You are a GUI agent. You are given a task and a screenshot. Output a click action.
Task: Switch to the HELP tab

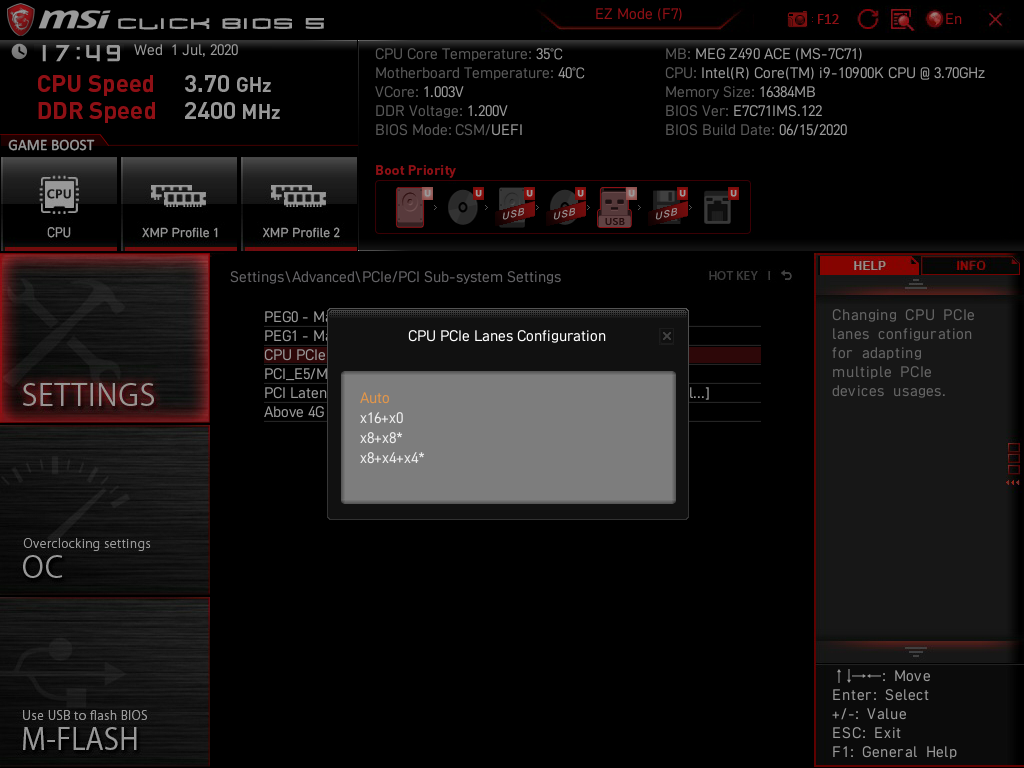(868, 265)
